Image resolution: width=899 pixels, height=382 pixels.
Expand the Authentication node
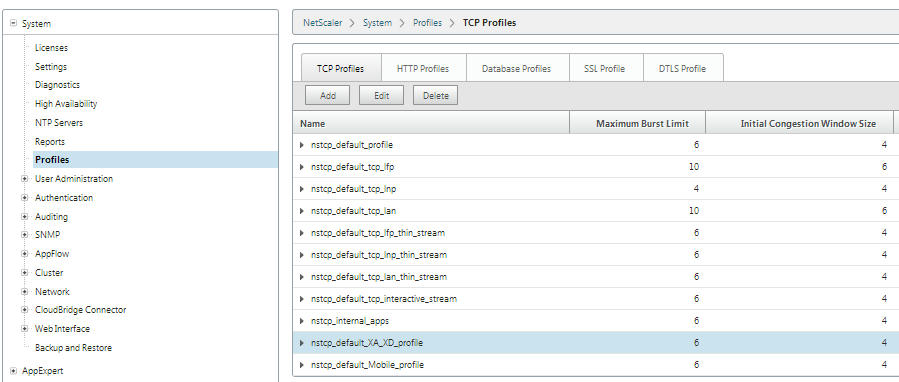(x=25, y=198)
